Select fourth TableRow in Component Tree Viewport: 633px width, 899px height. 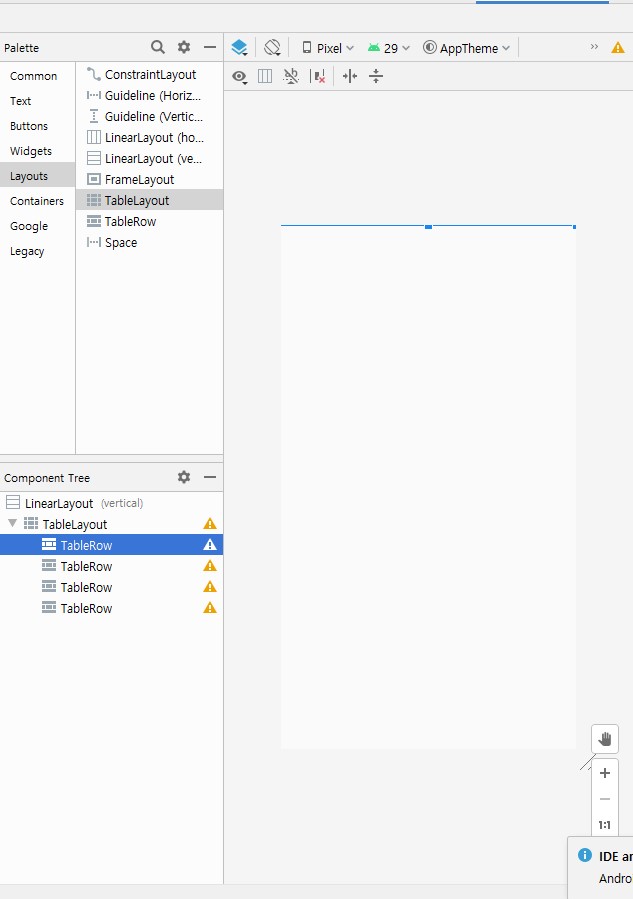[x=111, y=608]
